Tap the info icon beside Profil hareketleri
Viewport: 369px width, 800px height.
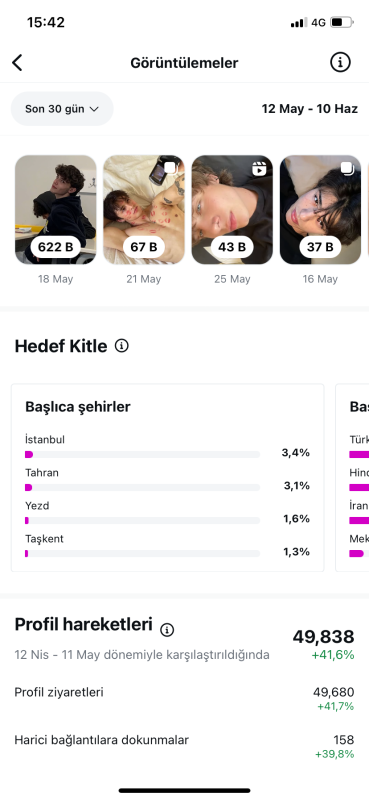coord(167,630)
